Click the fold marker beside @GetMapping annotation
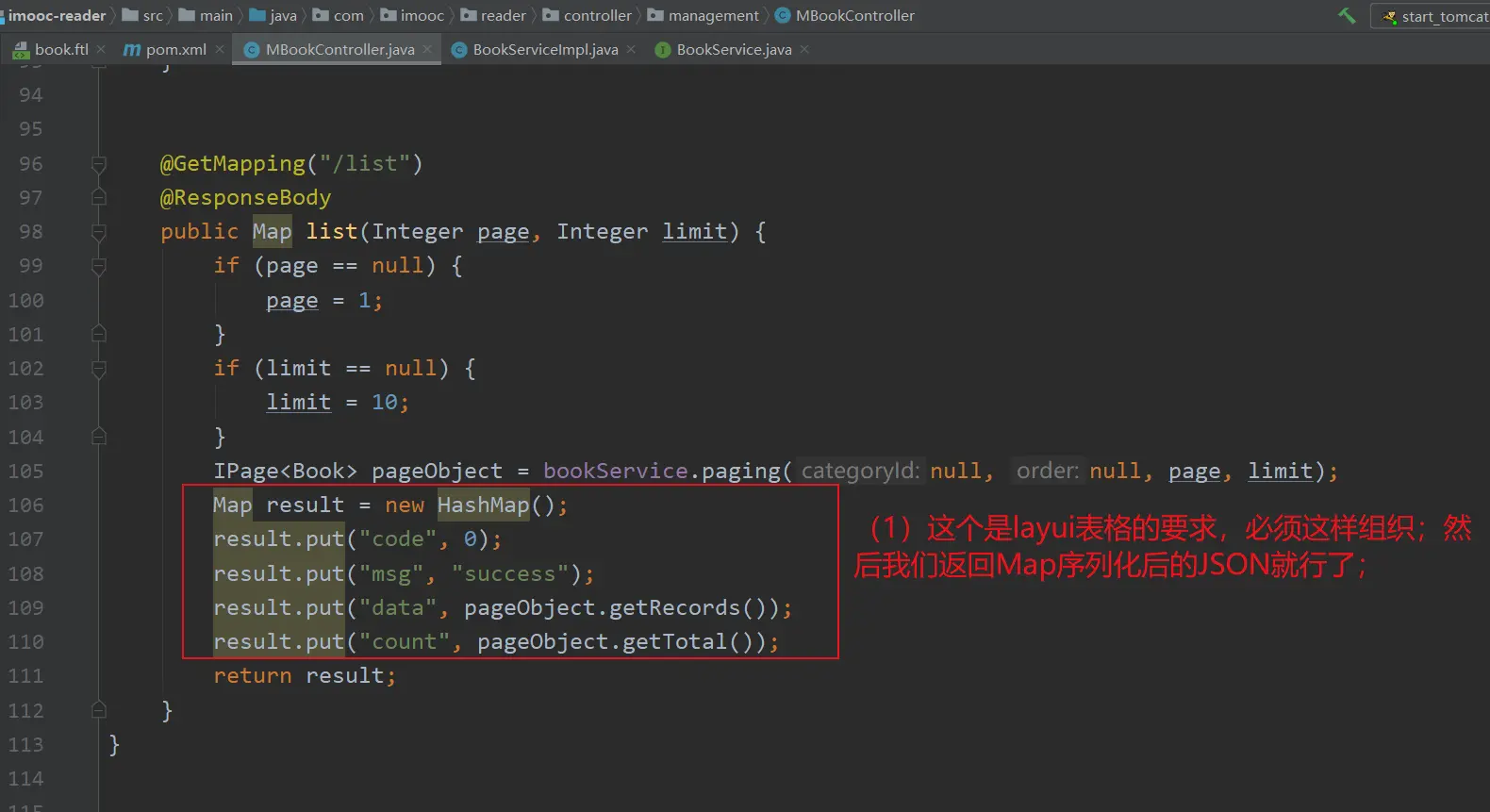The image size is (1490, 812). coord(99,164)
